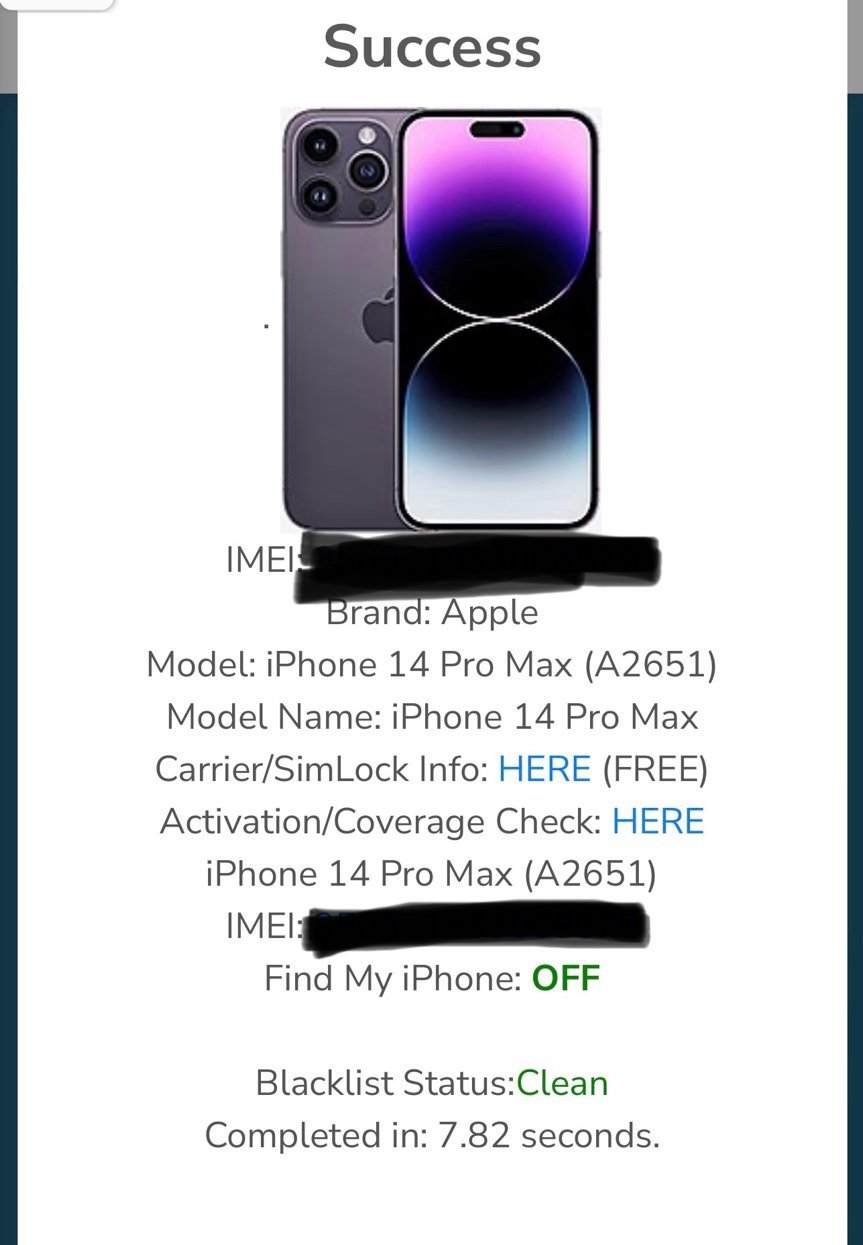
Task: Click the Blacklist Status label
Action: [385, 1083]
